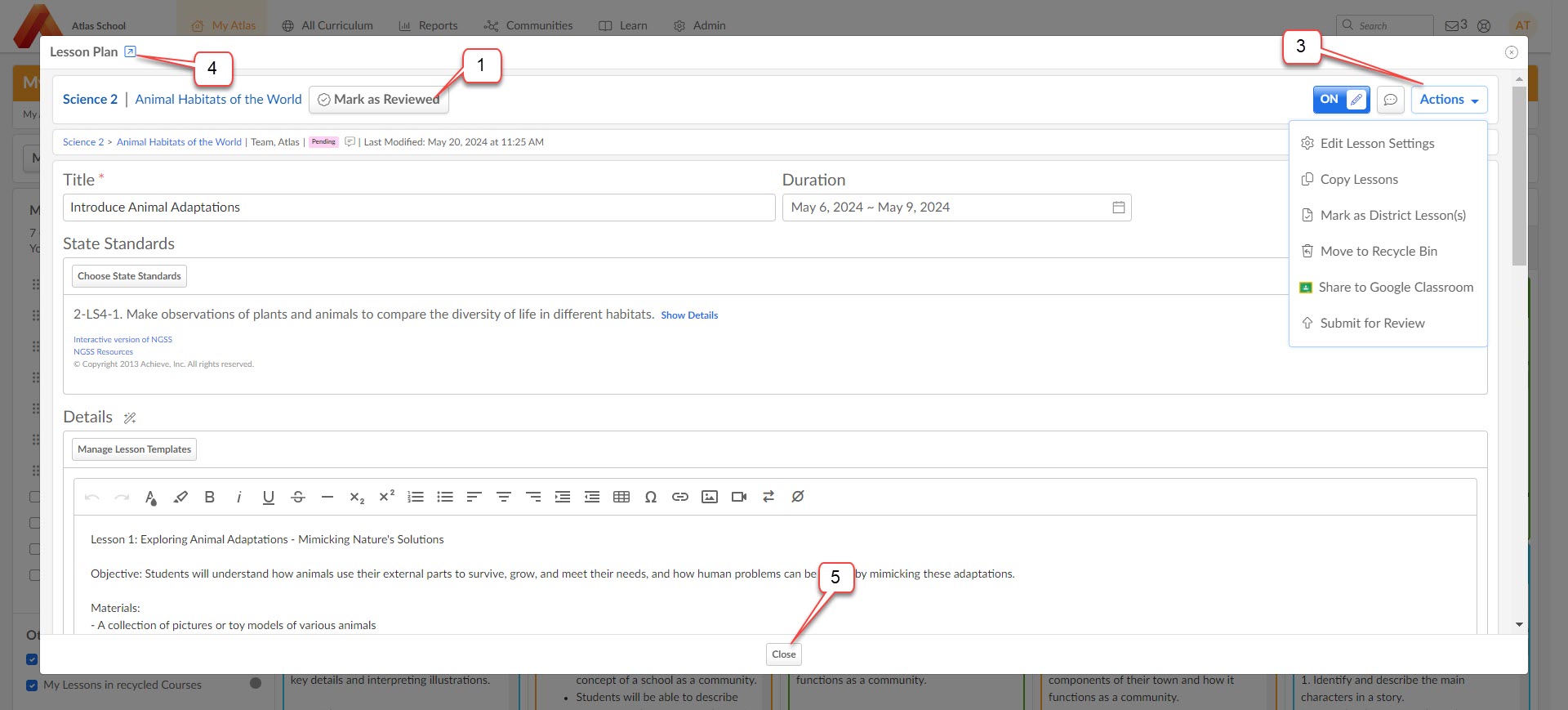Select Copy Lessons from the Actions menu
This screenshot has height=710, width=1568.
(x=1359, y=180)
